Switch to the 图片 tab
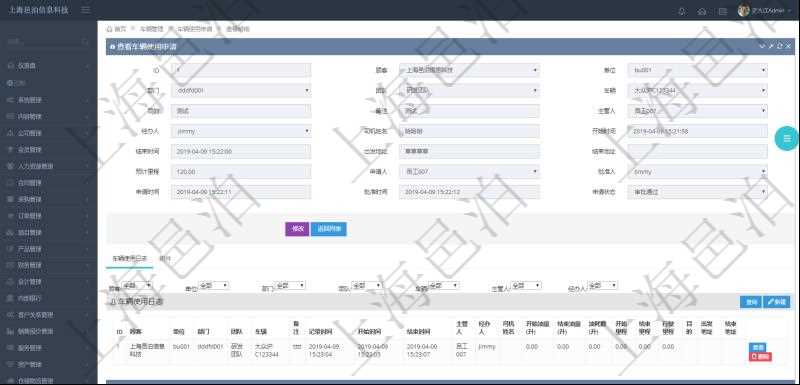This screenshot has width=800, height=385. [165, 259]
